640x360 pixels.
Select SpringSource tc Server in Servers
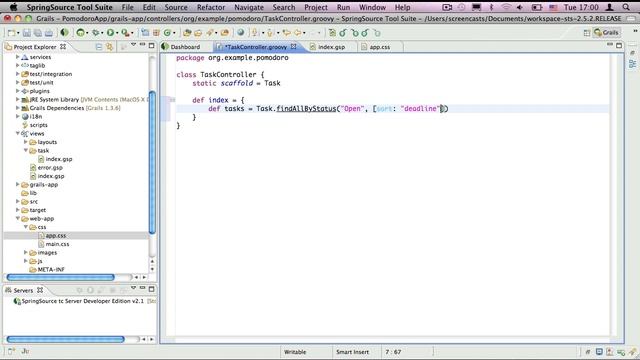pos(82,301)
